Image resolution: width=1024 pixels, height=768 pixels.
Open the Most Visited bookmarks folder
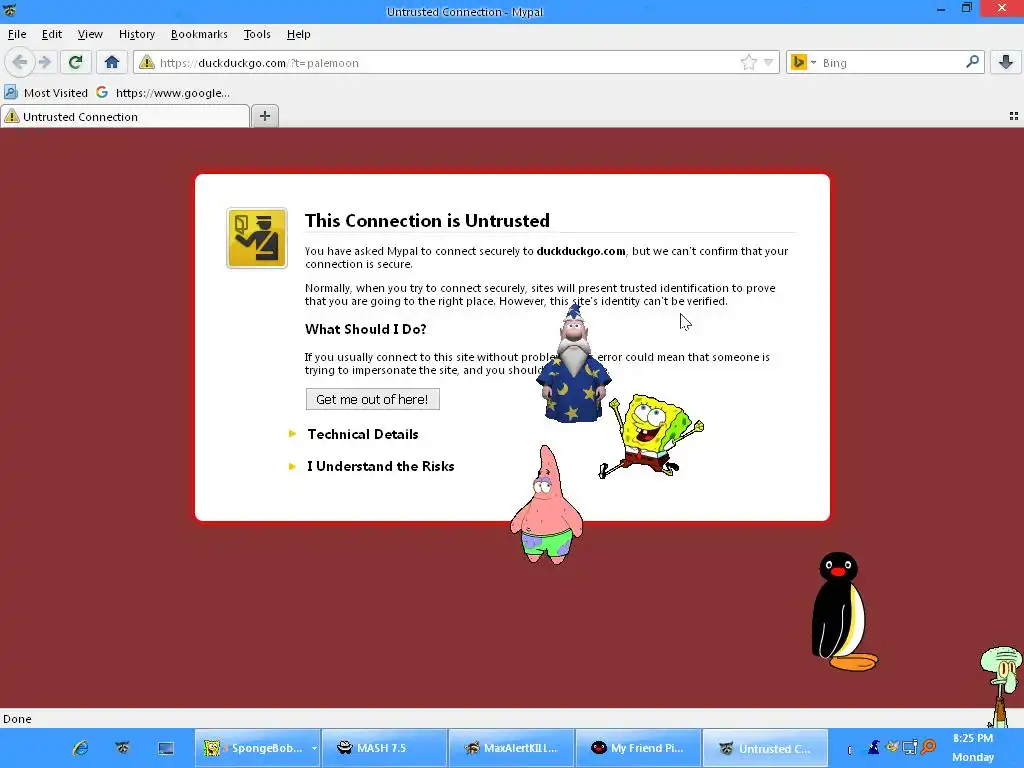click(x=46, y=93)
